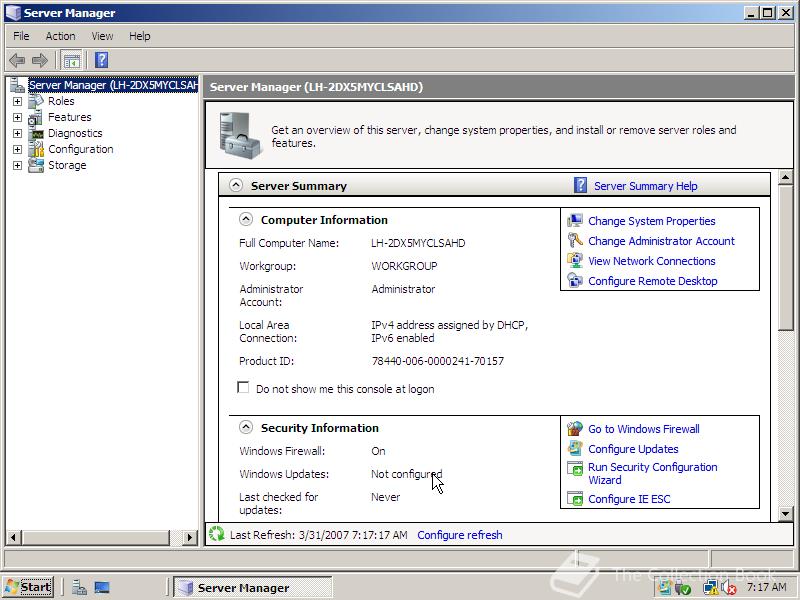This screenshot has width=800, height=600.
Task: Toggle the Show/Hide Console Tree icon
Action: [x=72, y=61]
